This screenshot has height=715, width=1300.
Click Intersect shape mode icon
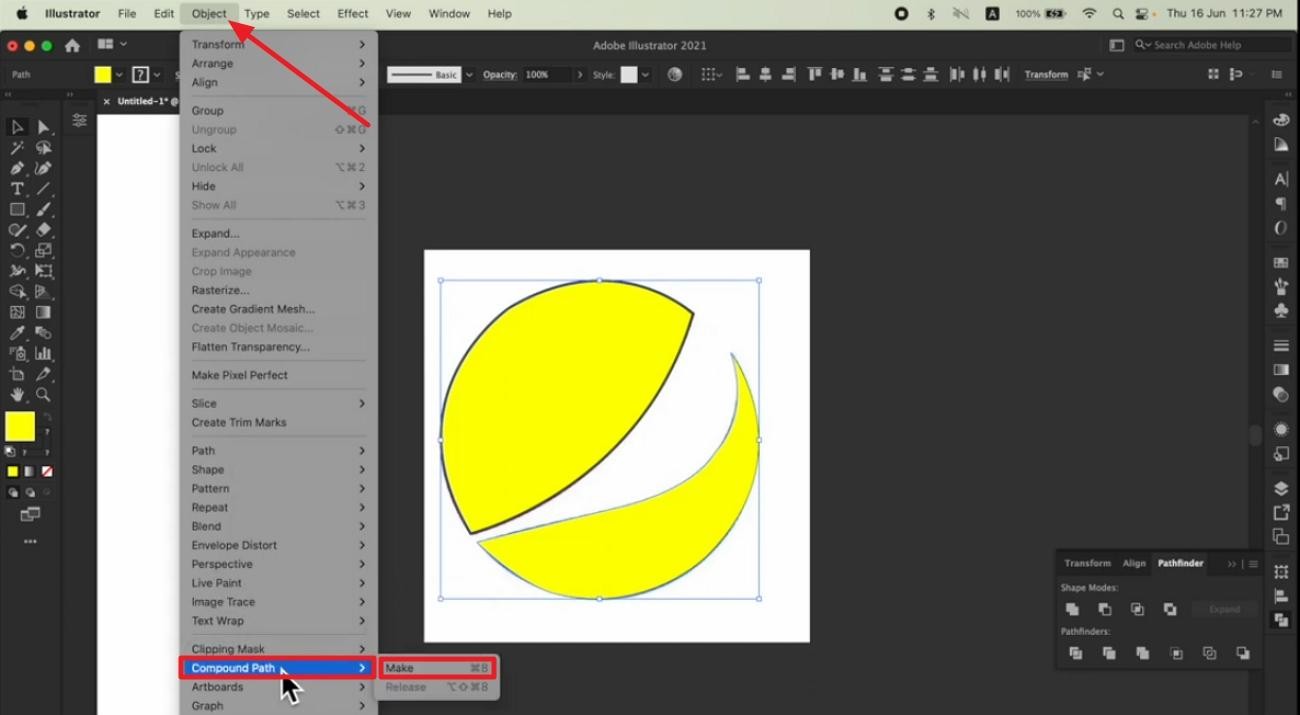(x=1138, y=609)
